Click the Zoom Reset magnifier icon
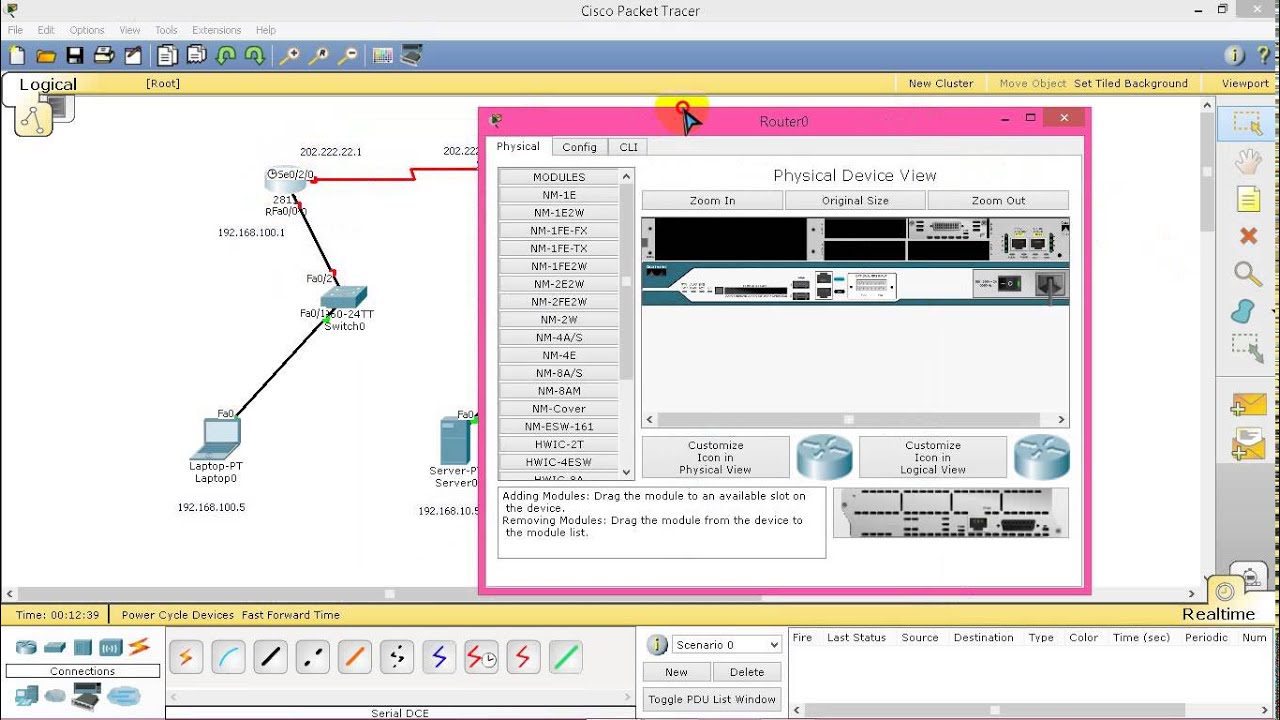 (x=319, y=56)
